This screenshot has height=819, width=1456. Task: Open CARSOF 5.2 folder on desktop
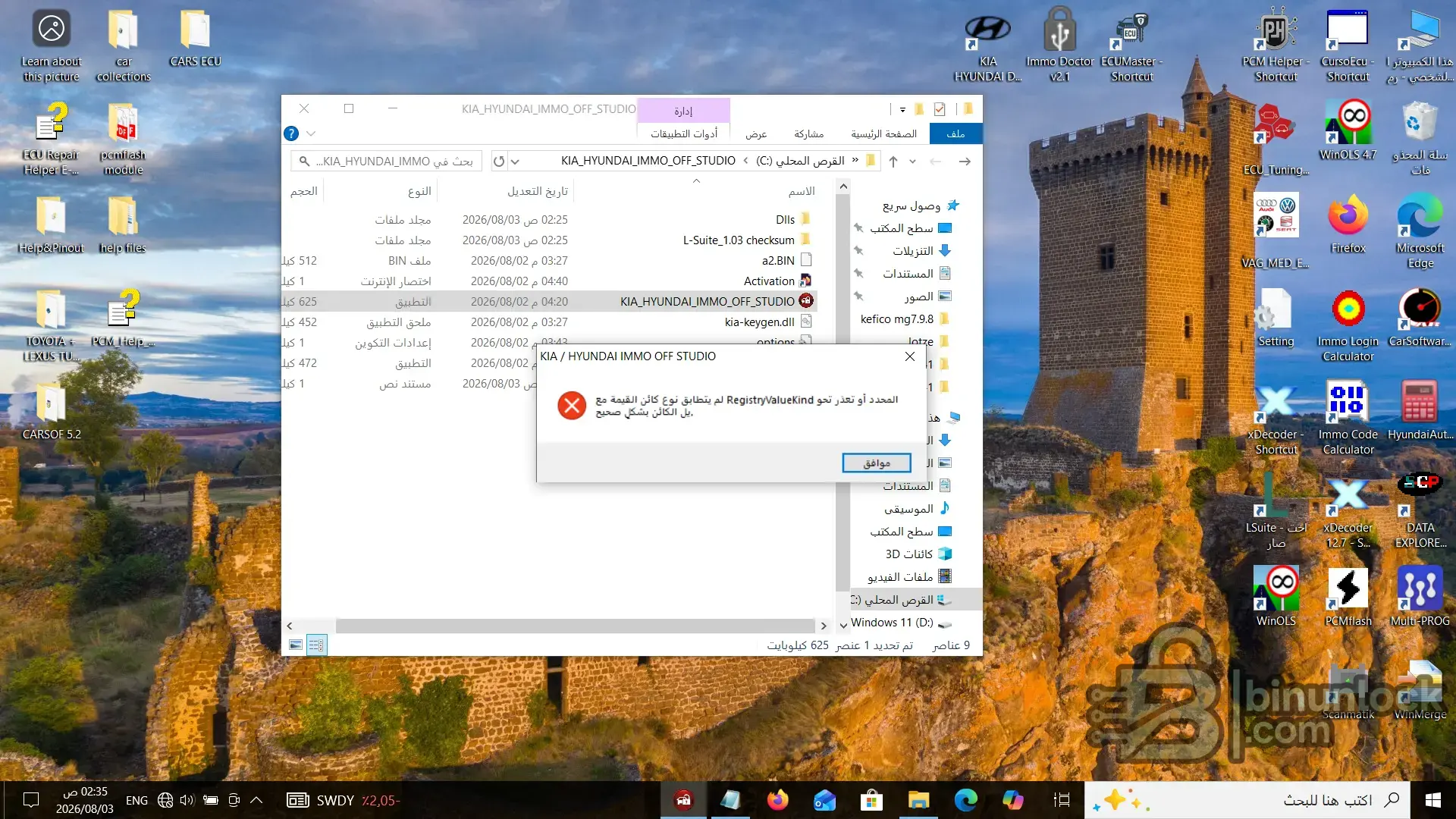pos(51,412)
